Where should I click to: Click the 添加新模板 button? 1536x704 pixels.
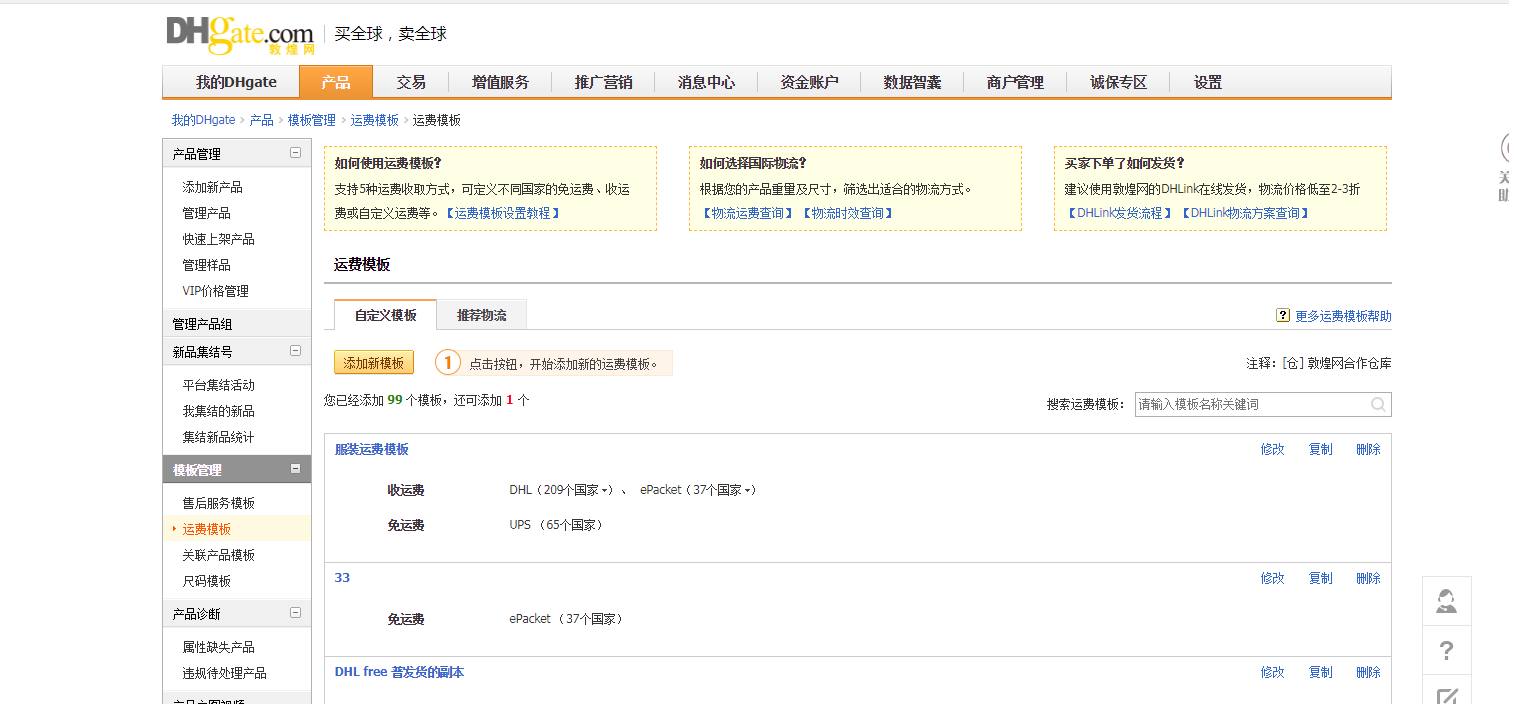coord(373,361)
